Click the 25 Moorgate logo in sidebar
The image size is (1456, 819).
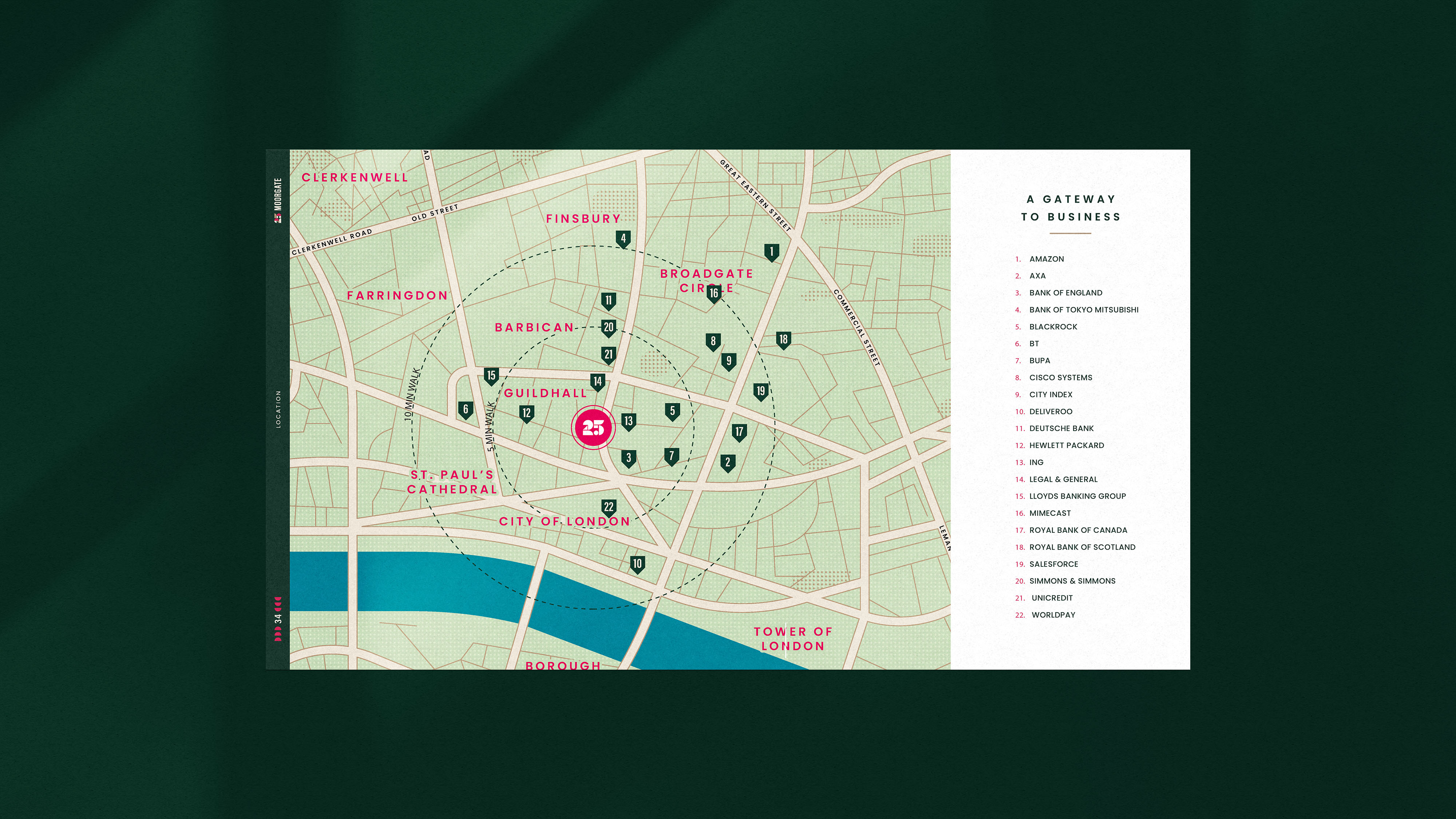coord(277,201)
